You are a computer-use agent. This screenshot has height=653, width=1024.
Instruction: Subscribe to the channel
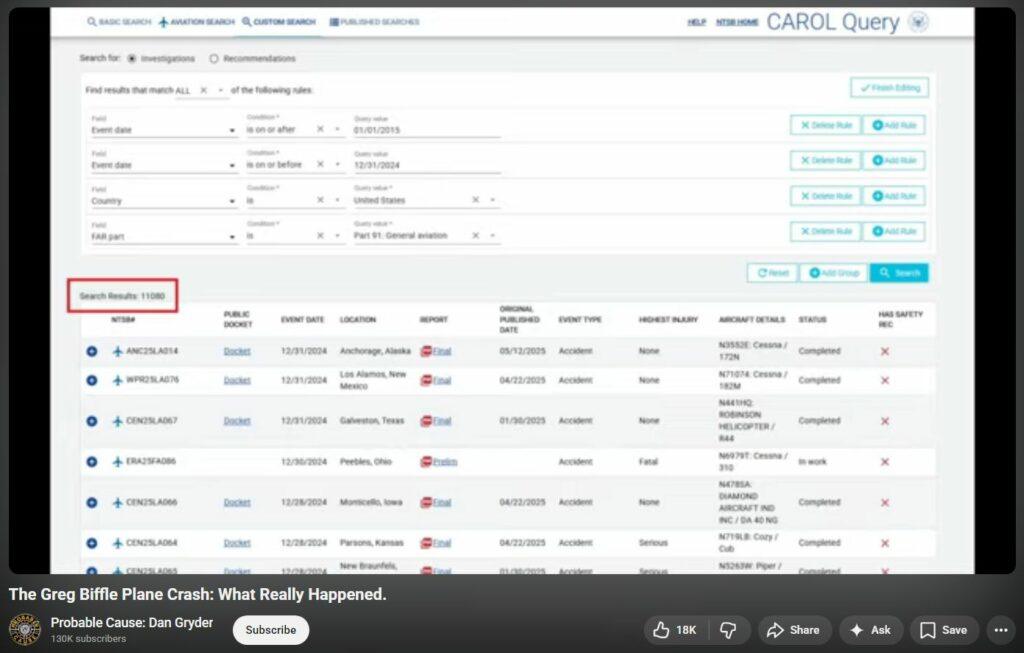click(x=271, y=630)
